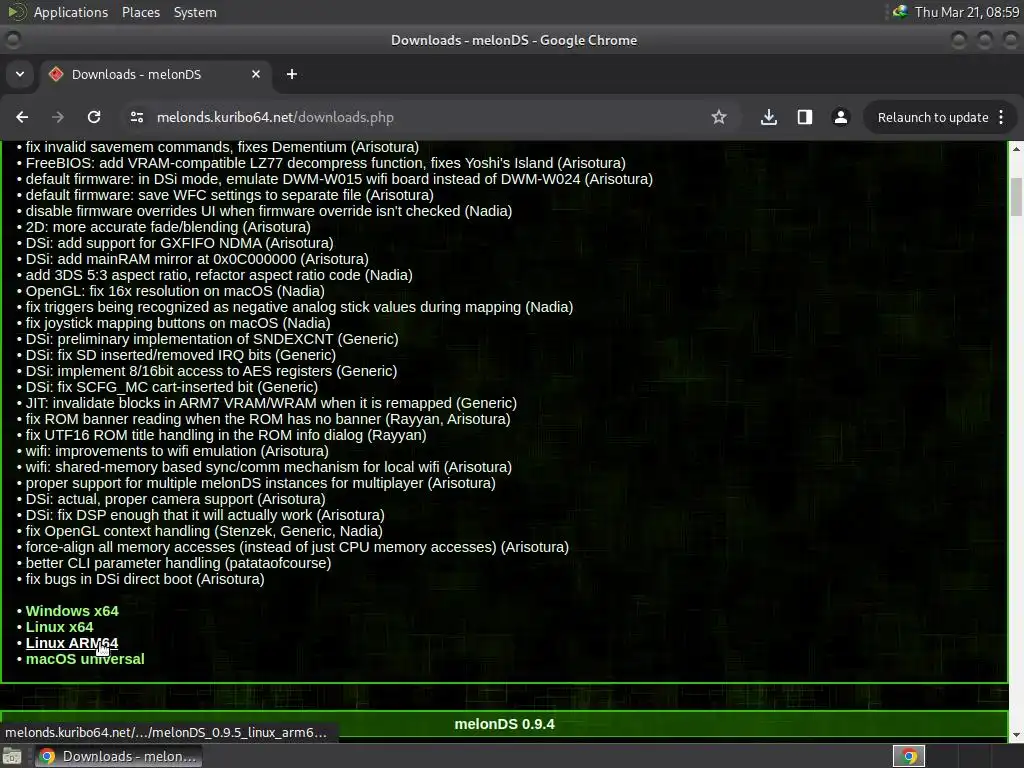Expand the tab search dropdown arrow

20,74
